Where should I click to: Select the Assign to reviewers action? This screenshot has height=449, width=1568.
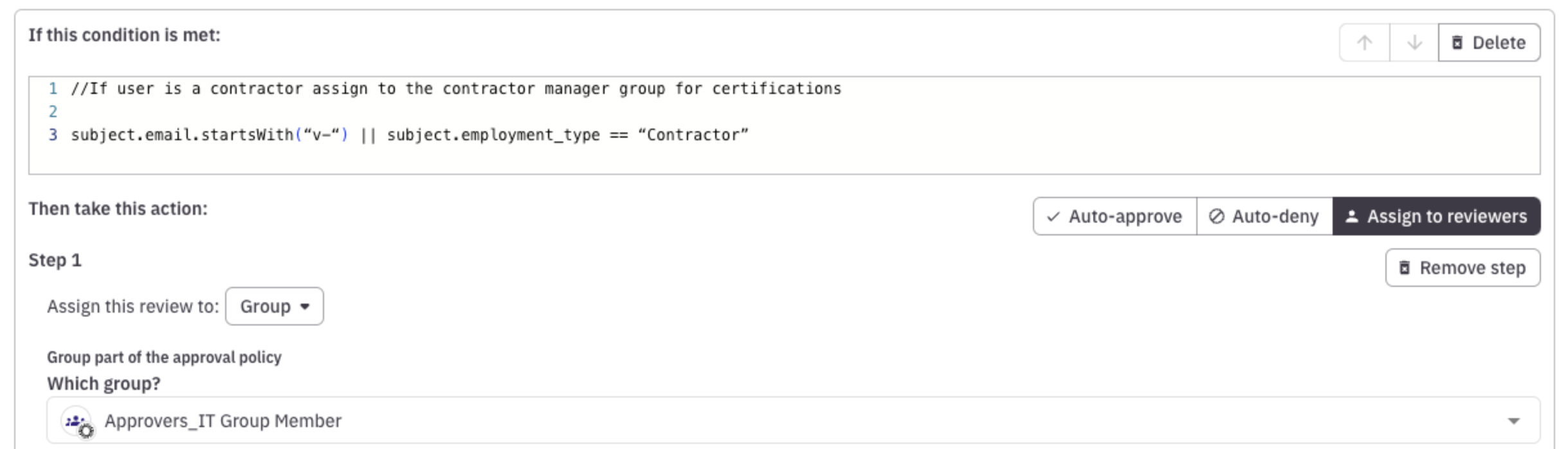pyautogui.click(x=1436, y=217)
